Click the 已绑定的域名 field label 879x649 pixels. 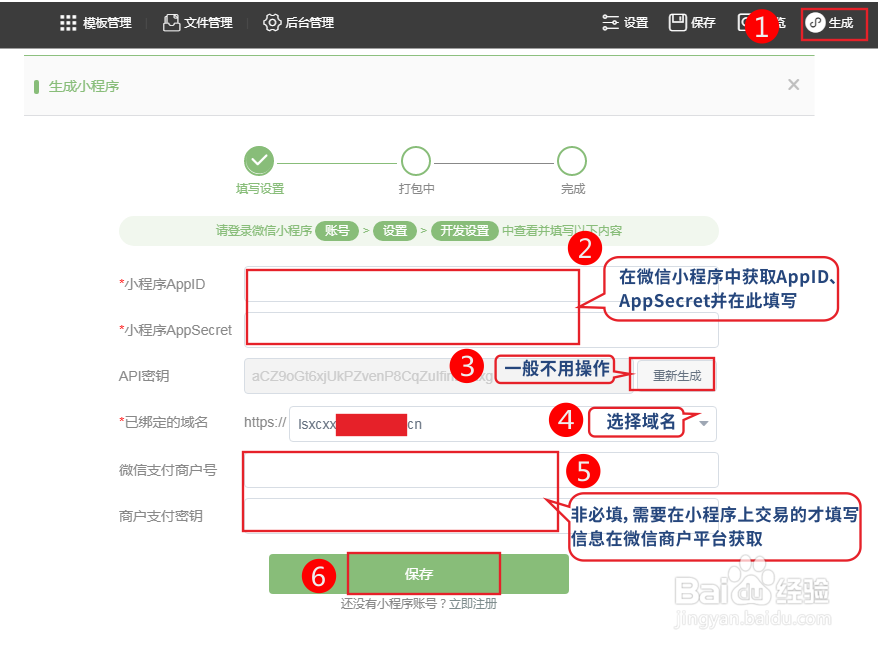(163, 422)
